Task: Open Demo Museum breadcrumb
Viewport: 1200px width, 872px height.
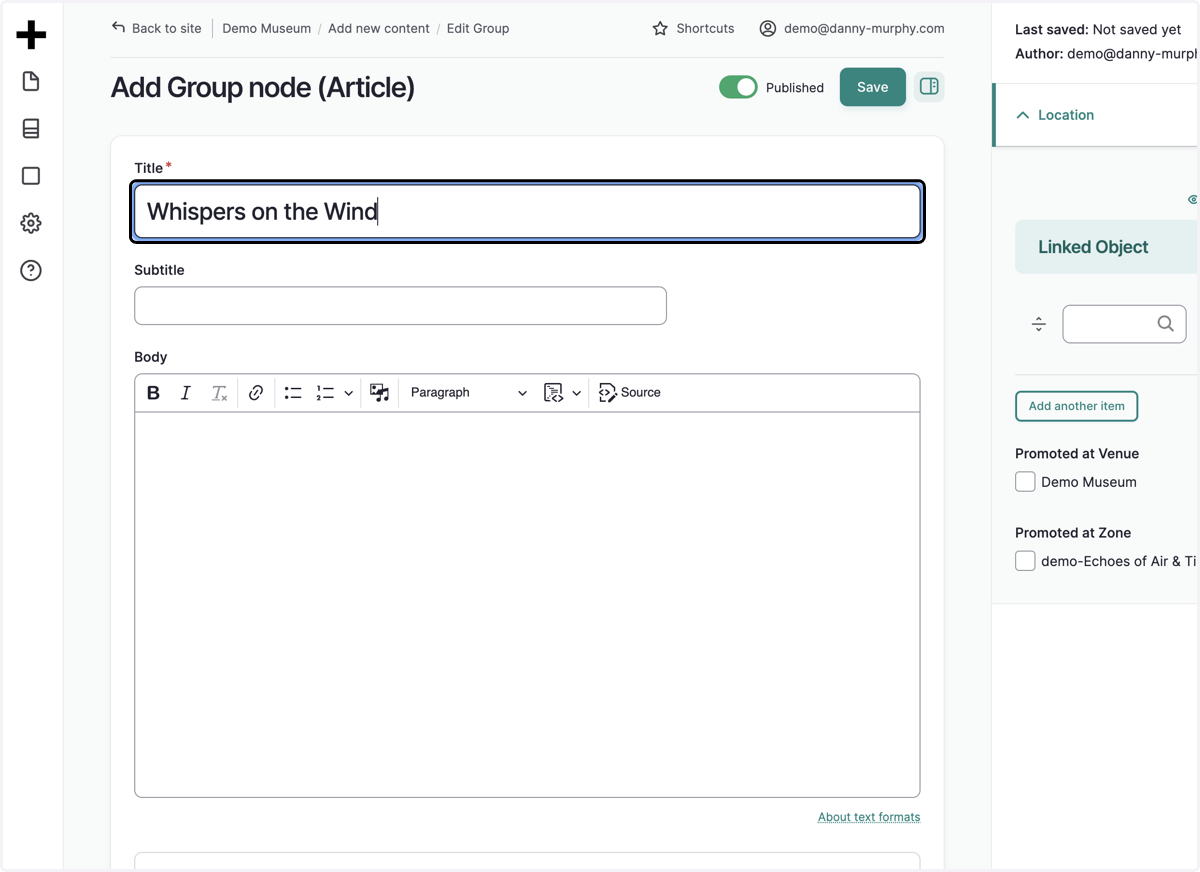Action: coord(266,28)
